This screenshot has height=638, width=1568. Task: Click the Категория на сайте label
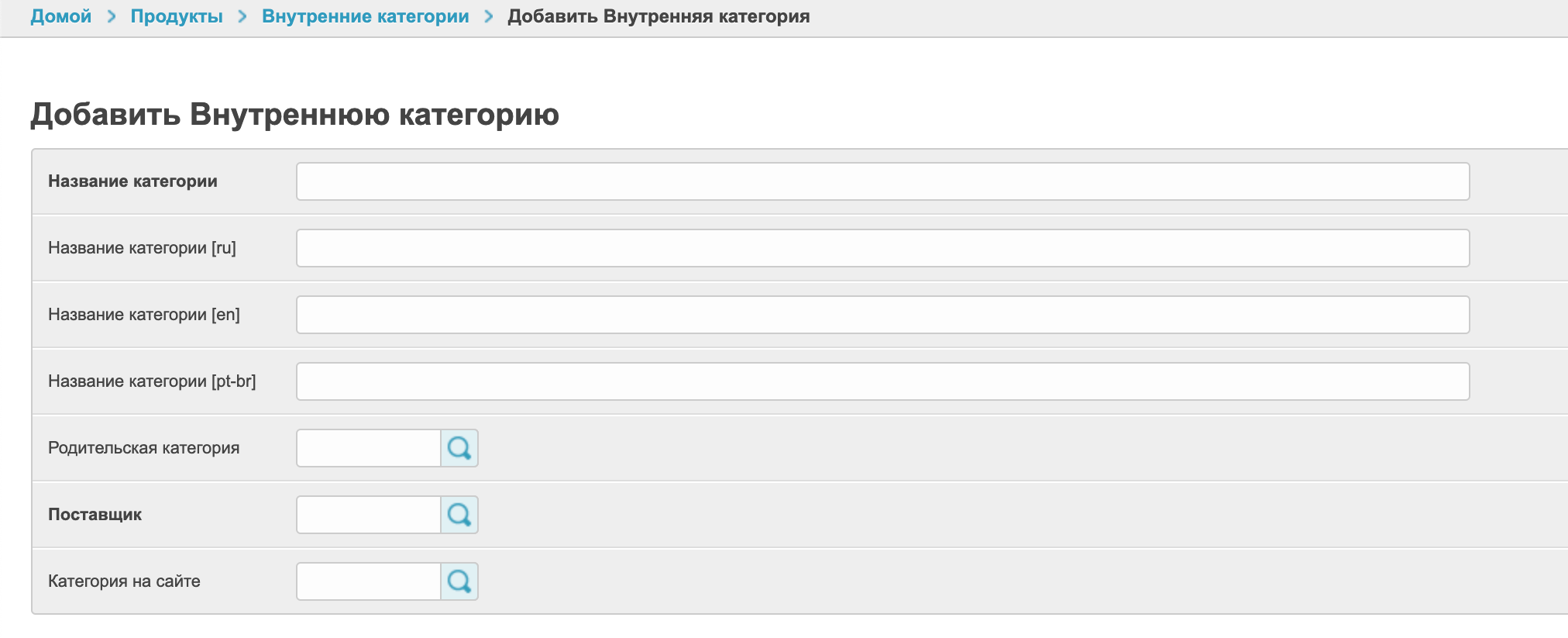[x=124, y=581]
